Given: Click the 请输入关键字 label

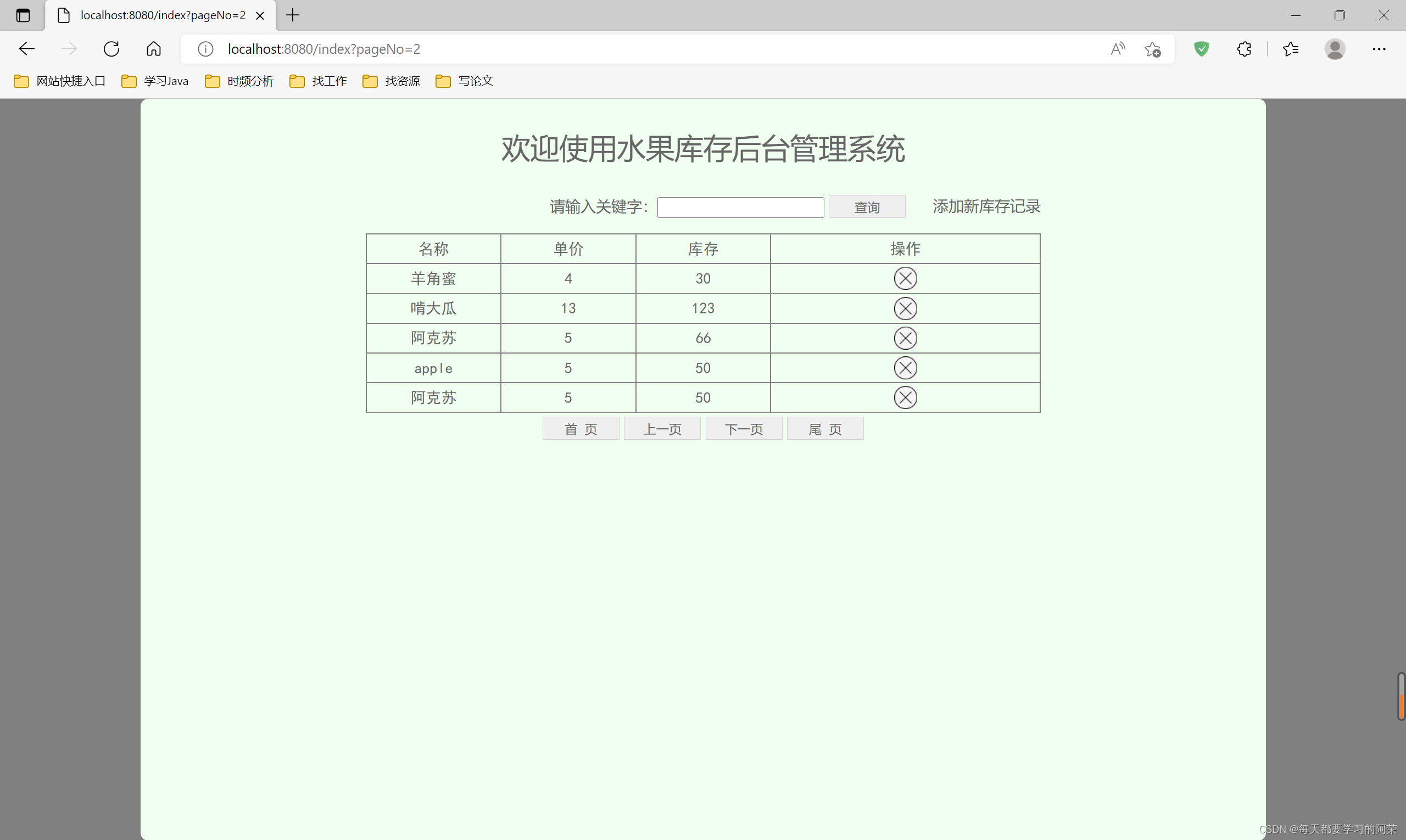Looking at the screenshot, I should pos(599,207).
